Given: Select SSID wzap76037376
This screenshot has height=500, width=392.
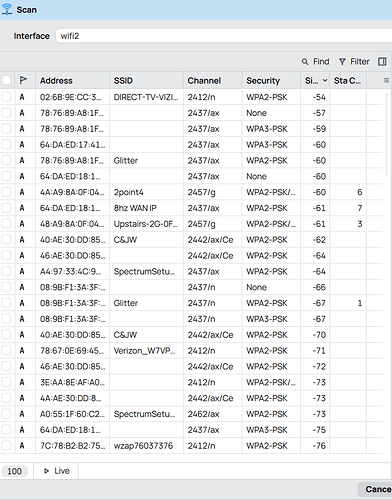Looking at the screenshot, I should coord(143,446).
